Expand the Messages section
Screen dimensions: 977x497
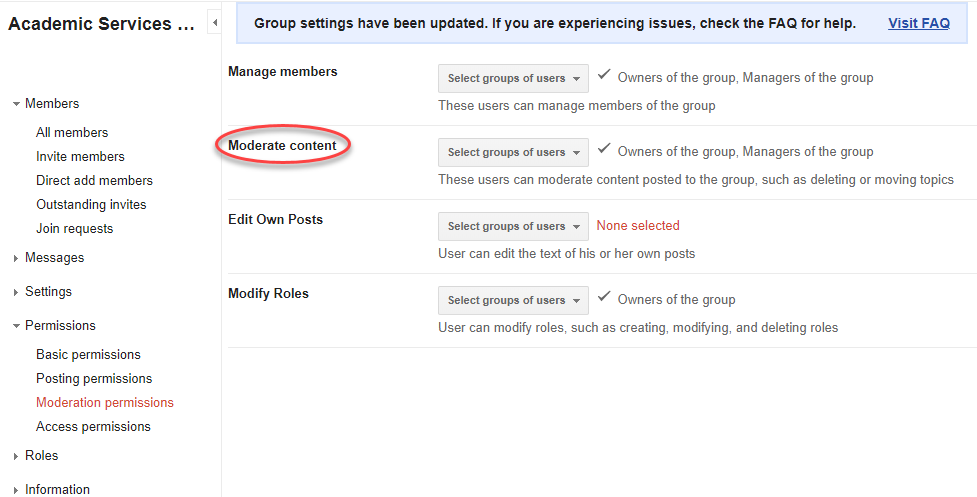click(16, 258)
